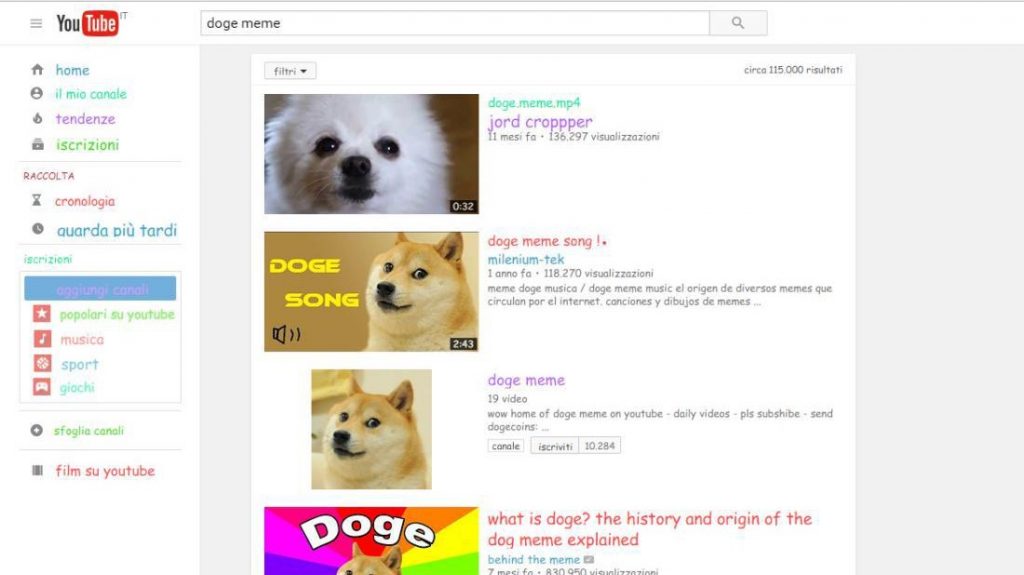
Task: Click the doge meme channel avatar thumbnail
Action: (371, 429)
